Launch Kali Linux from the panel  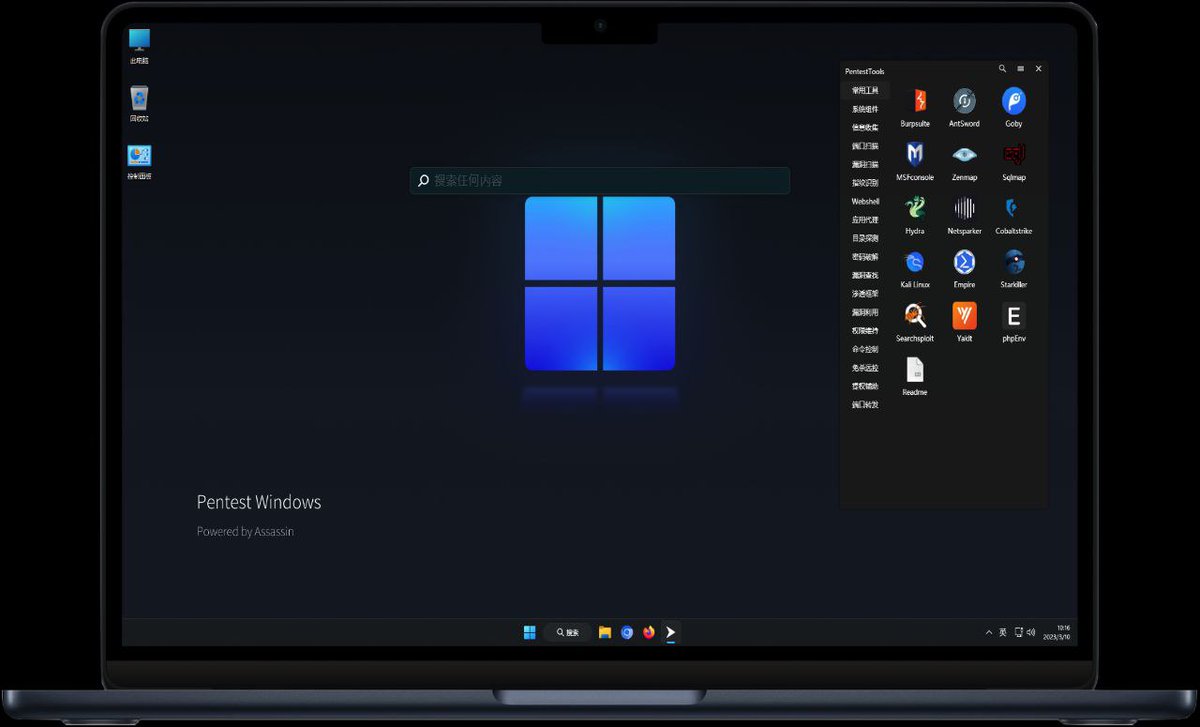[915, 268]
